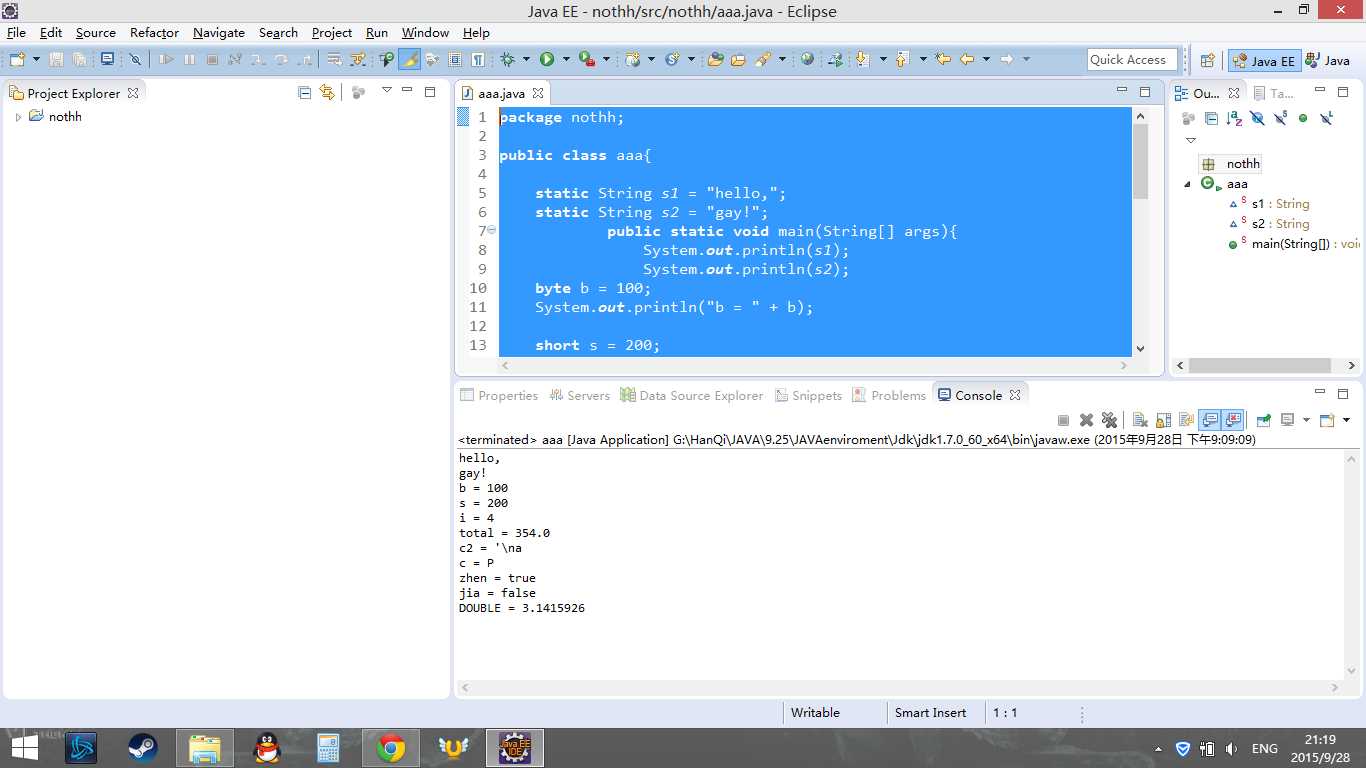Expand the nothh project node
1366x768 pixels.
pyautogui.click(x=18, y=117)
